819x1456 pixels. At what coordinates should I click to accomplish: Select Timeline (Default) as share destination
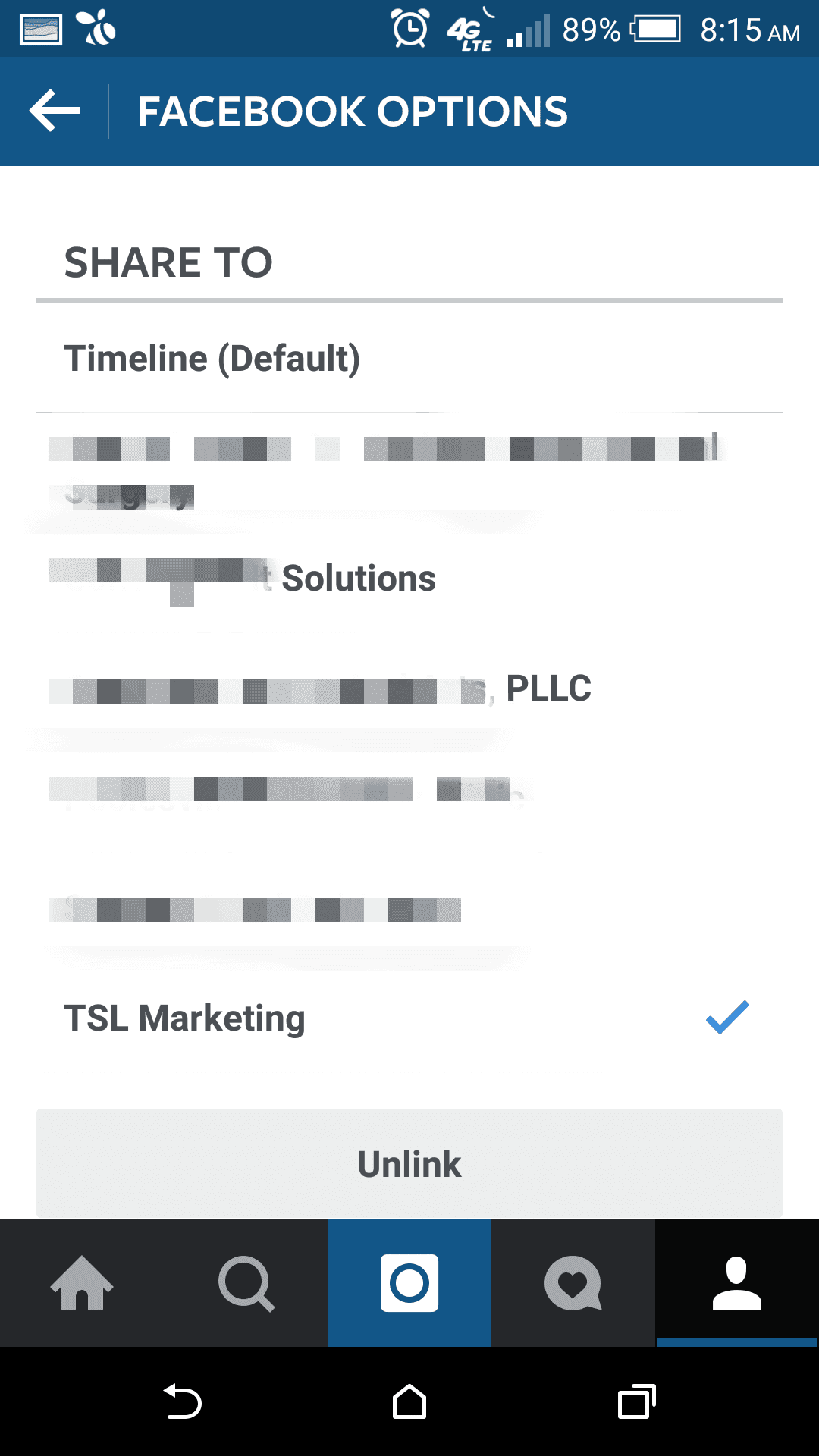click(x=214, y=356)
